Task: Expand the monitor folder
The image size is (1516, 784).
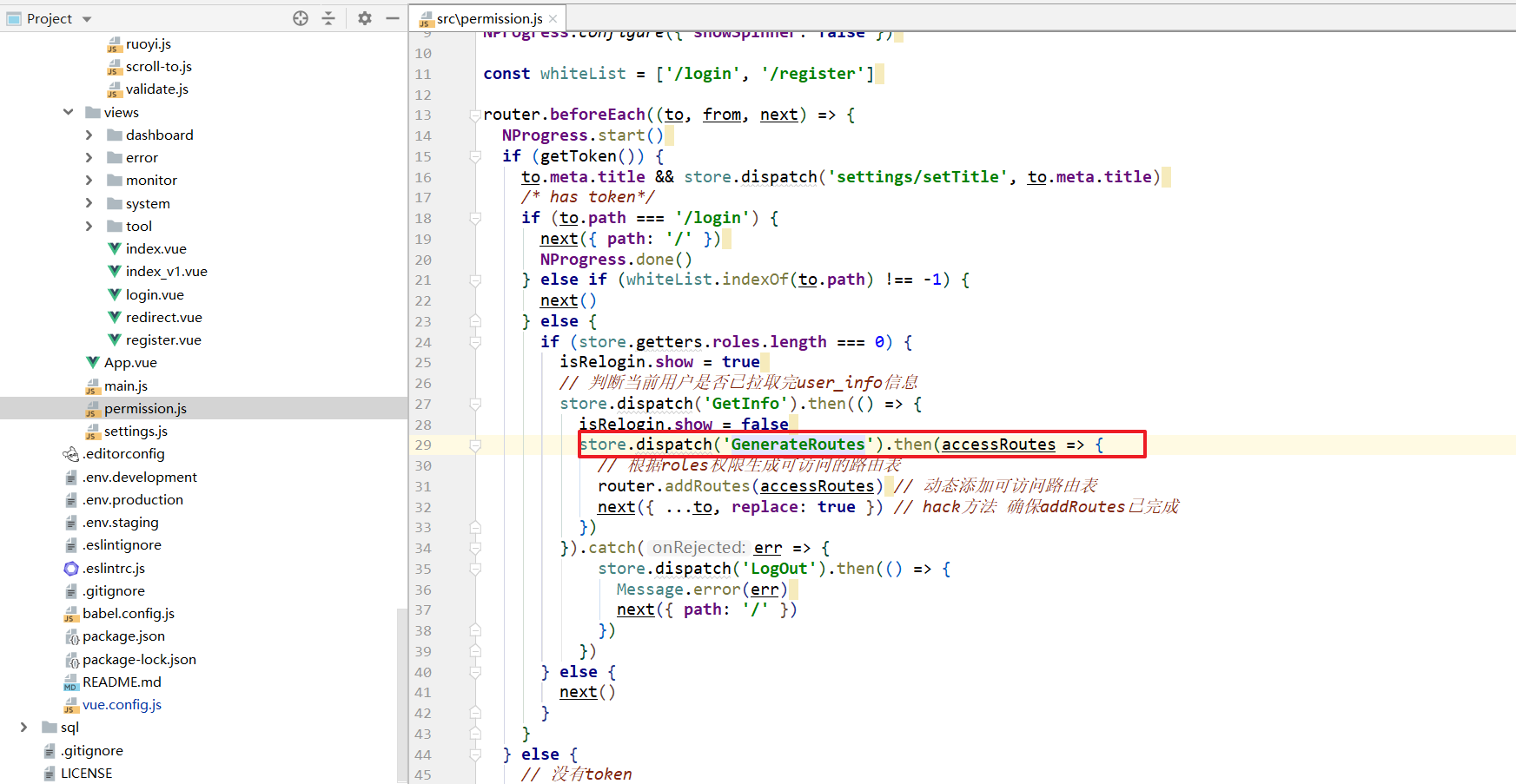Action: pos(89,180)
